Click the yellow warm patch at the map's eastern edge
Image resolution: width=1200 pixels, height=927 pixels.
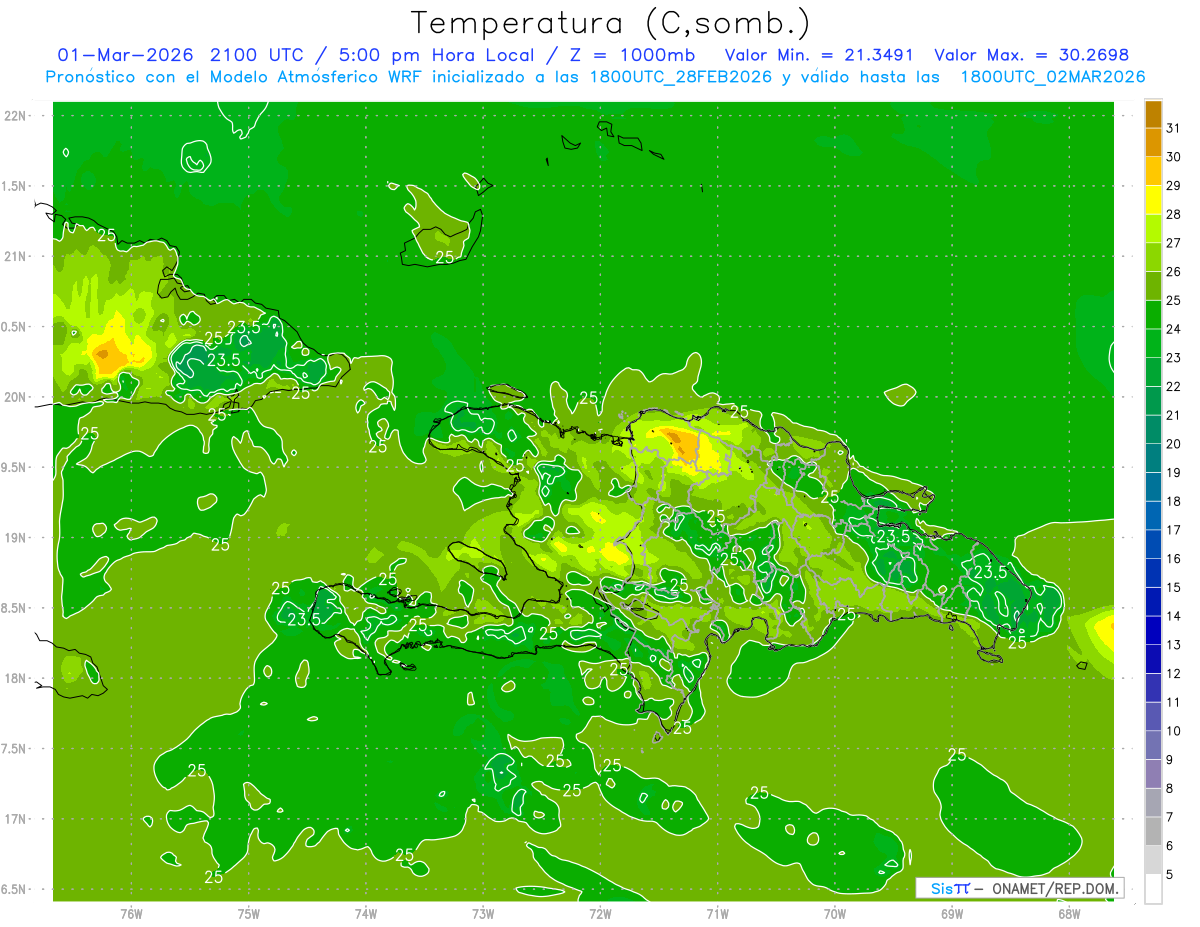(1104, 631)
